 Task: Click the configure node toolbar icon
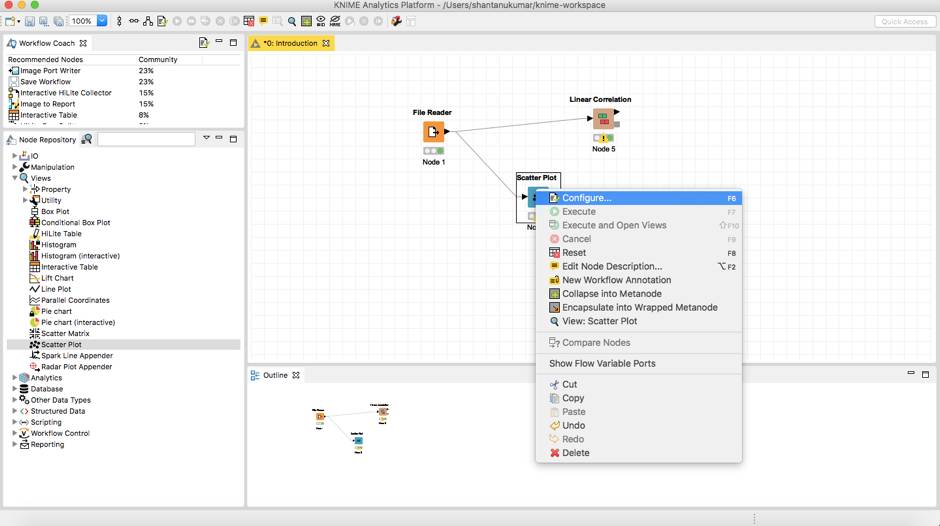162,21
